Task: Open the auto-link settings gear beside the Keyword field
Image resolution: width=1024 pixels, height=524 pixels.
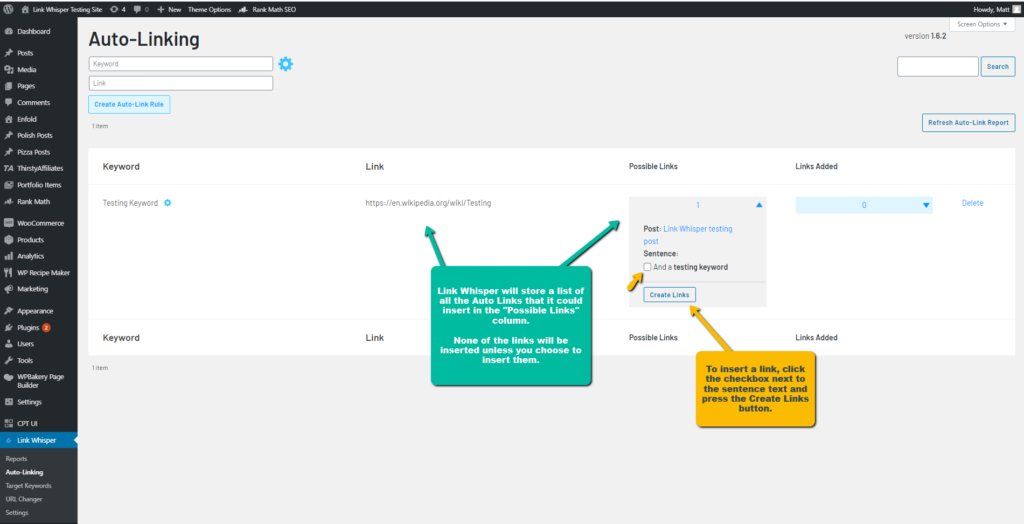Action: point(285,64)
